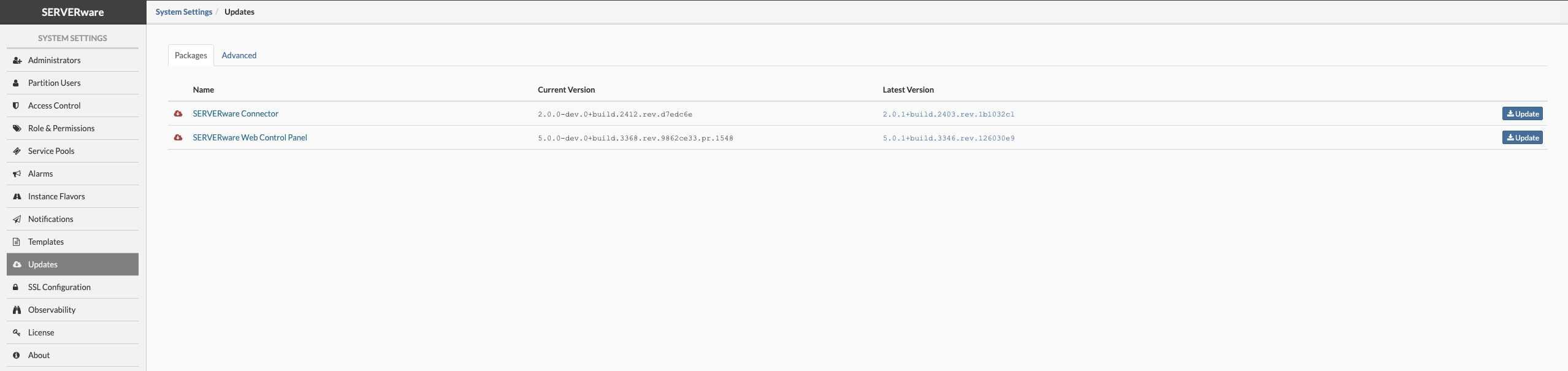
Task: Go to Partition Users
Action: (x=72, y=83)
